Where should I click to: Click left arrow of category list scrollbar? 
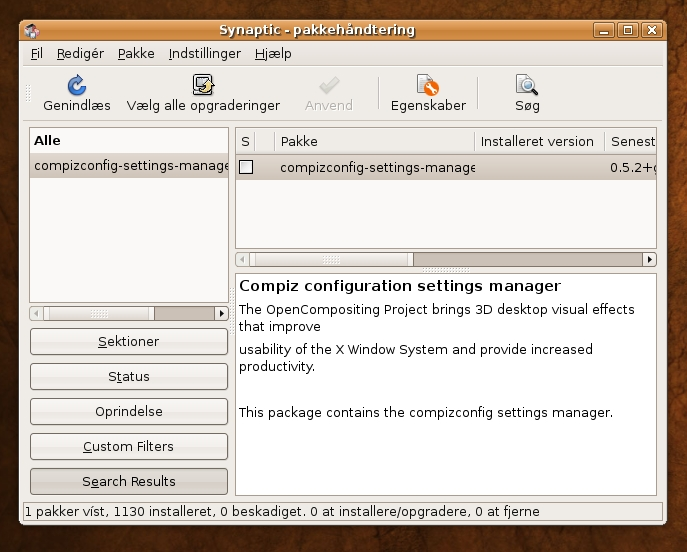tap(37, 313)
